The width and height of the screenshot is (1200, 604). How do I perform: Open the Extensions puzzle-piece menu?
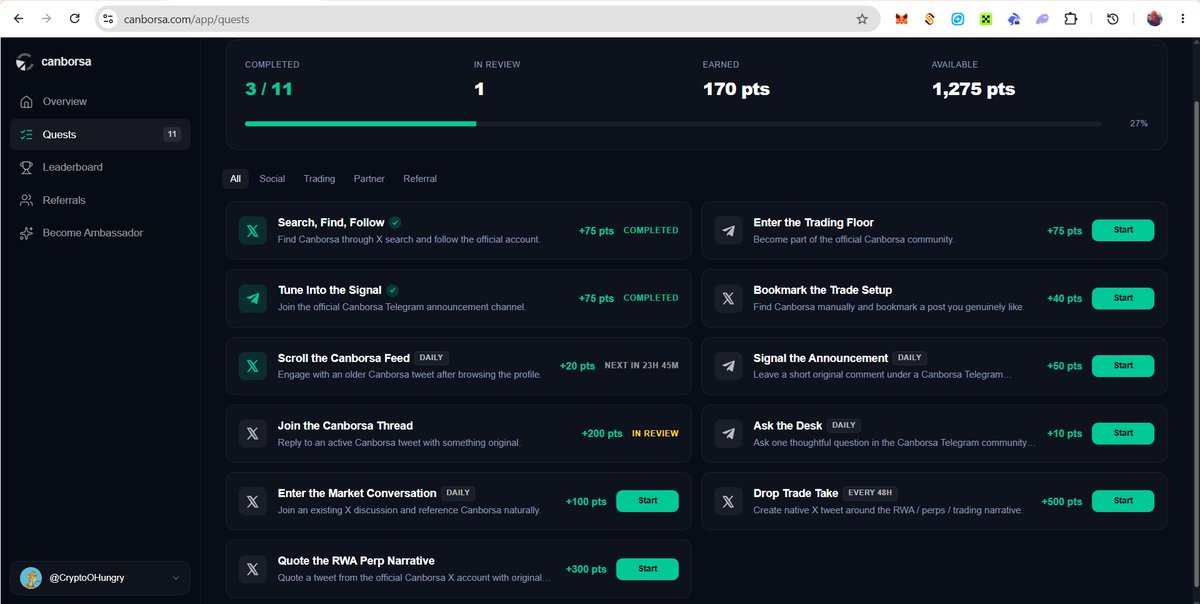point(1071,19)
